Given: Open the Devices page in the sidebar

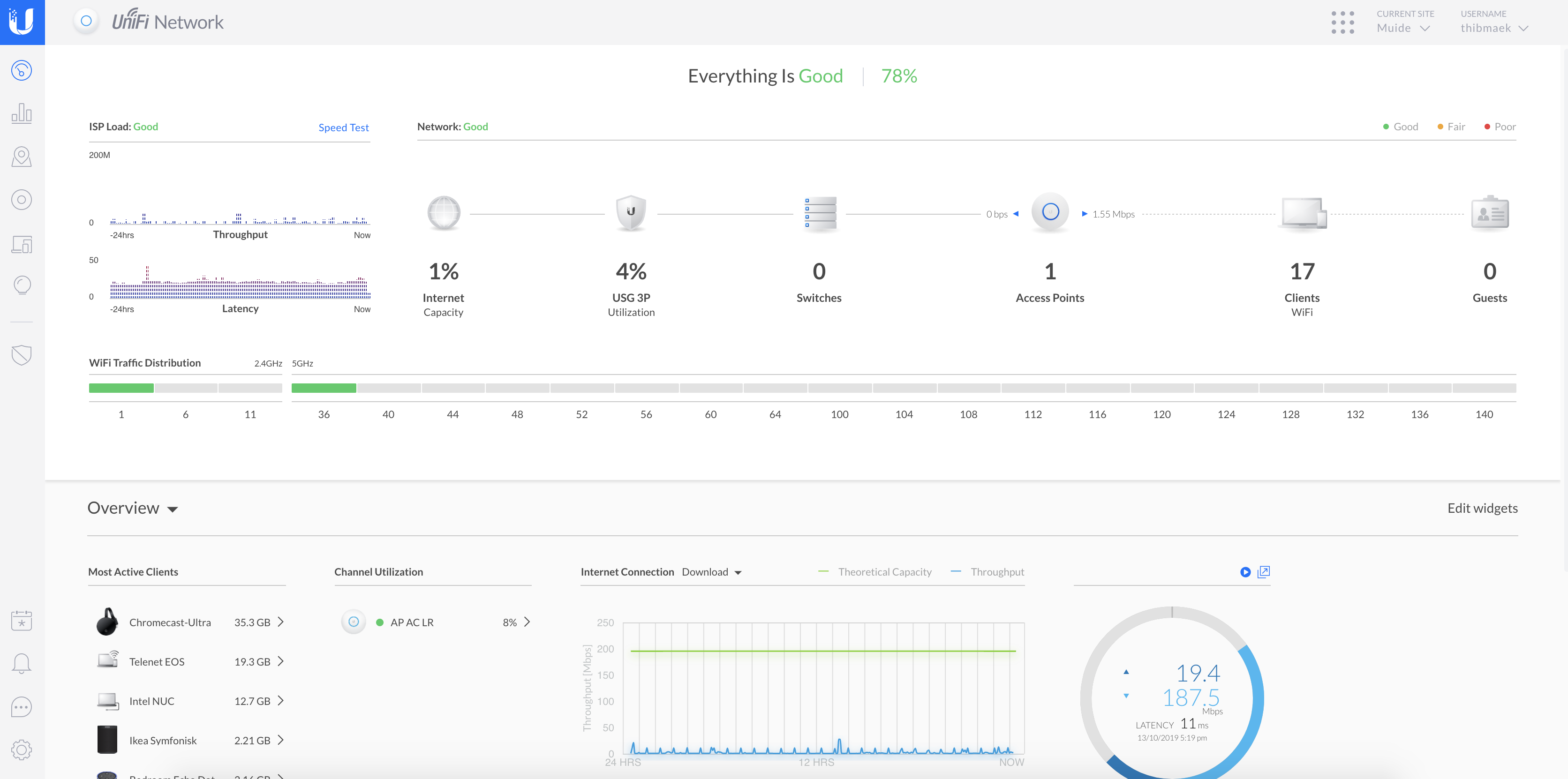Looking at the screenshot, I should [22, 200].
